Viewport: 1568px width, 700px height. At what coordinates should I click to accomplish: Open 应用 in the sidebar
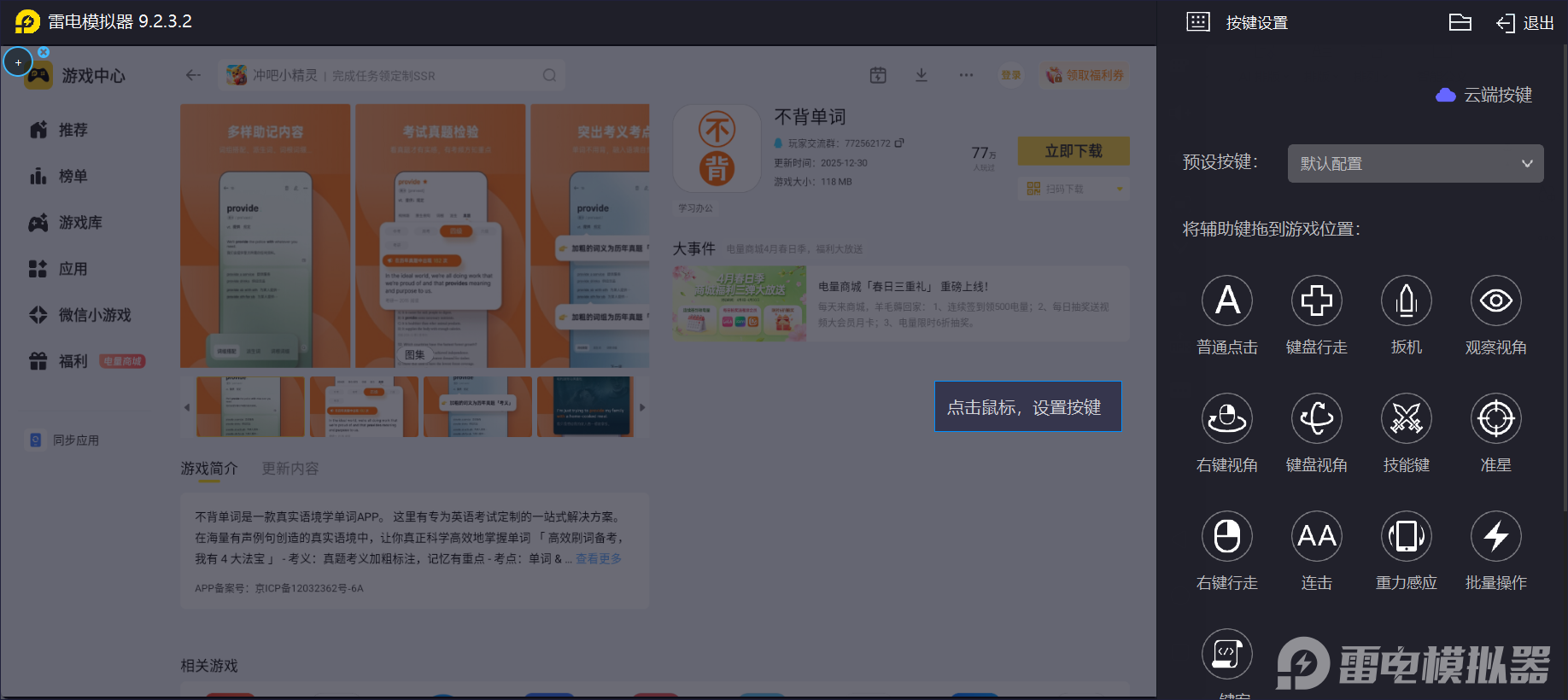pyautogui.click(x=59, y=269)
